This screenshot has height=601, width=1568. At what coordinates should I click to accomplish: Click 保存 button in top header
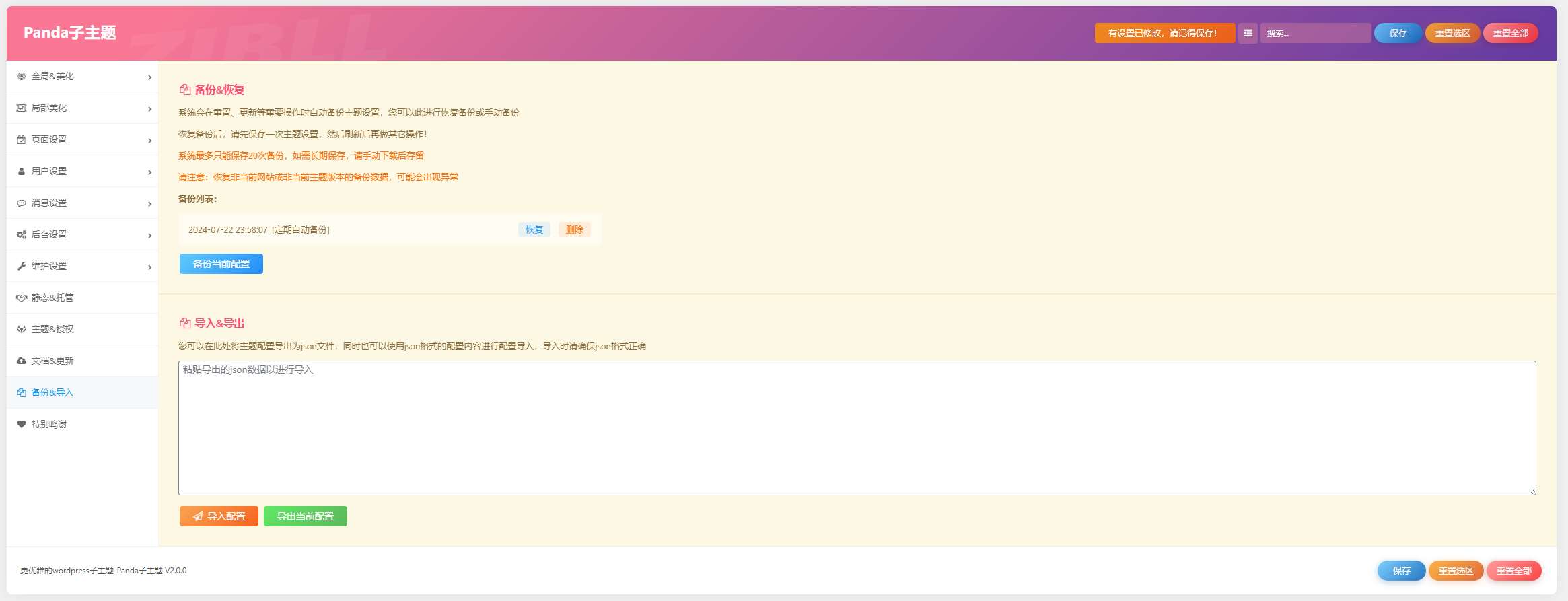click(x=1398, y=33)
